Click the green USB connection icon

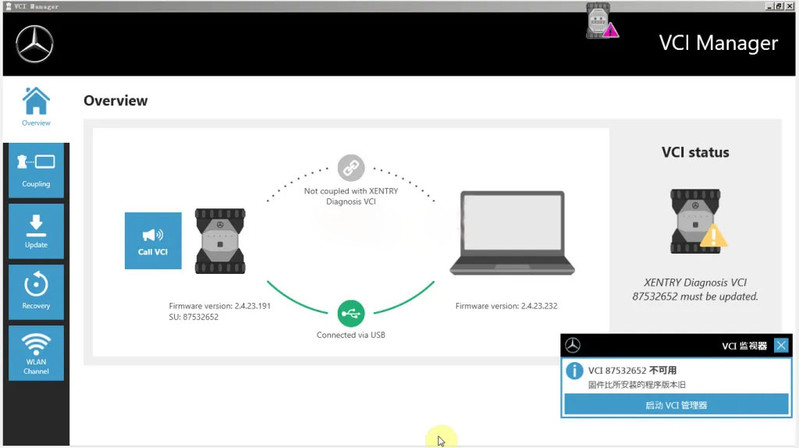coord(351,313)
